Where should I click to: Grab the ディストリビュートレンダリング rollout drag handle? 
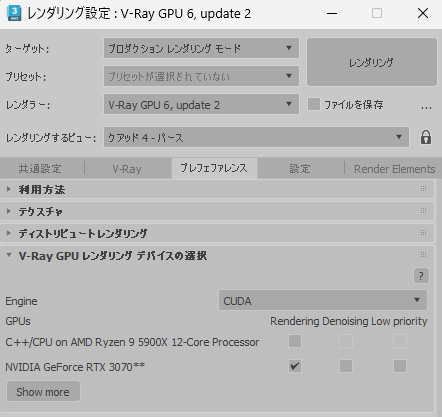(423, 232)
